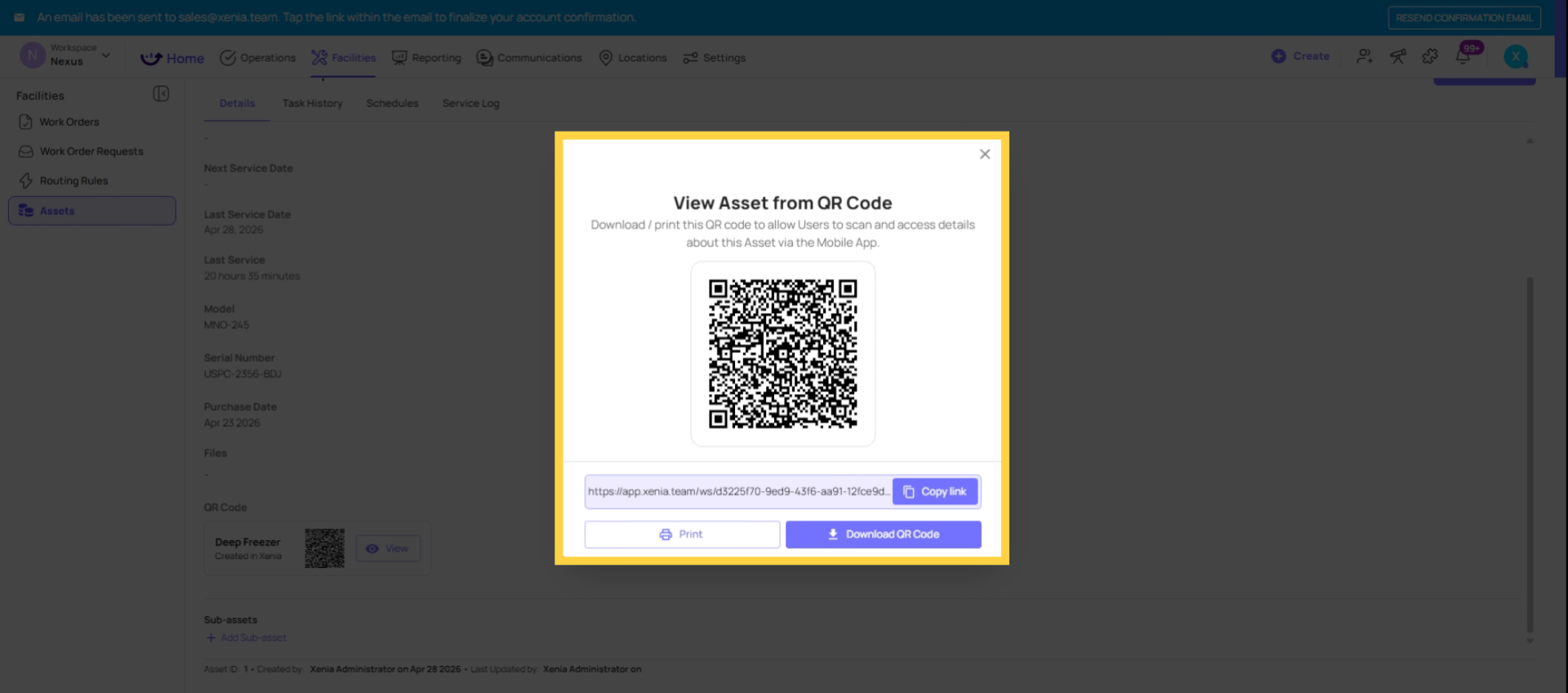Click the asset URL input field
Image resolution: width=1568 pixels, height=693 pixels.
738,491
